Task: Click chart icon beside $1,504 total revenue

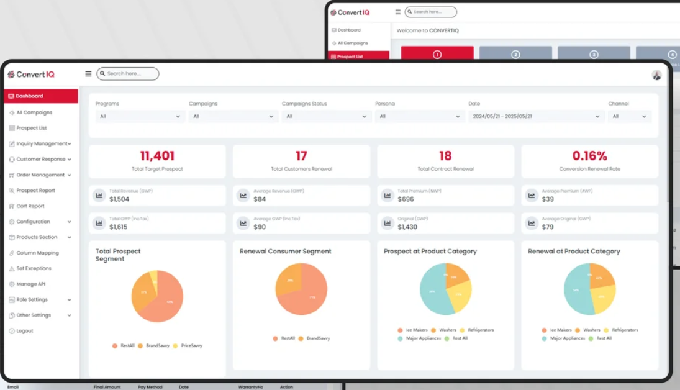Action: [99, 196]
